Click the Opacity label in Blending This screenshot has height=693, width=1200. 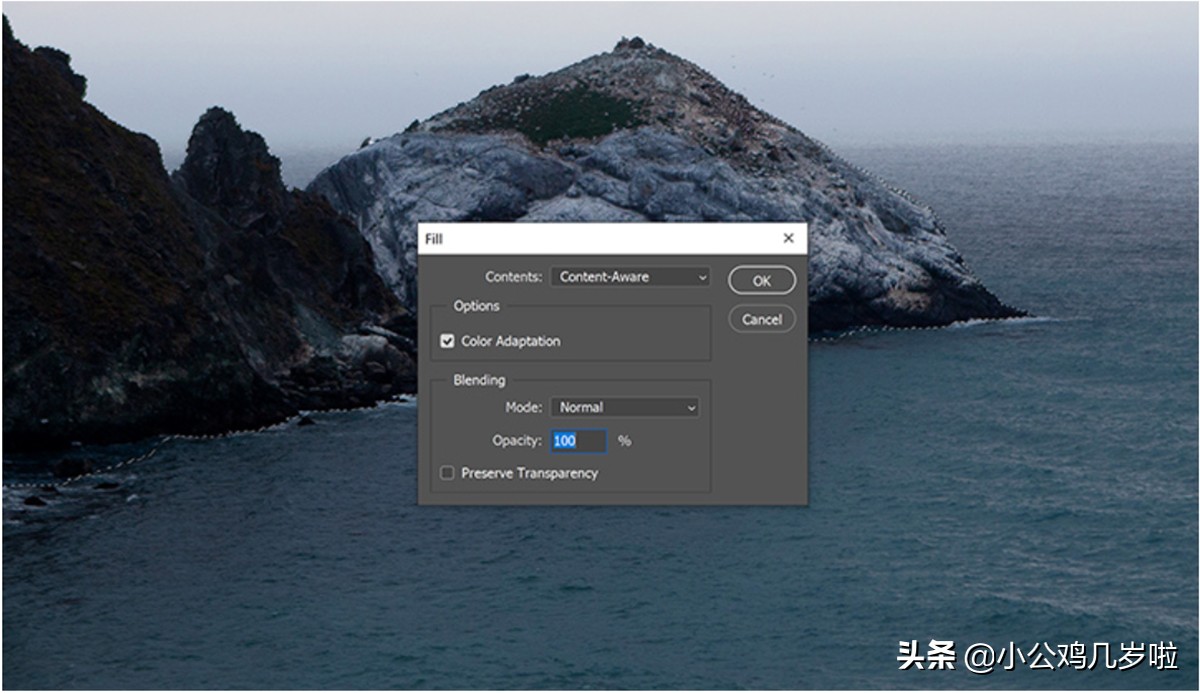[x=516, y=441]
